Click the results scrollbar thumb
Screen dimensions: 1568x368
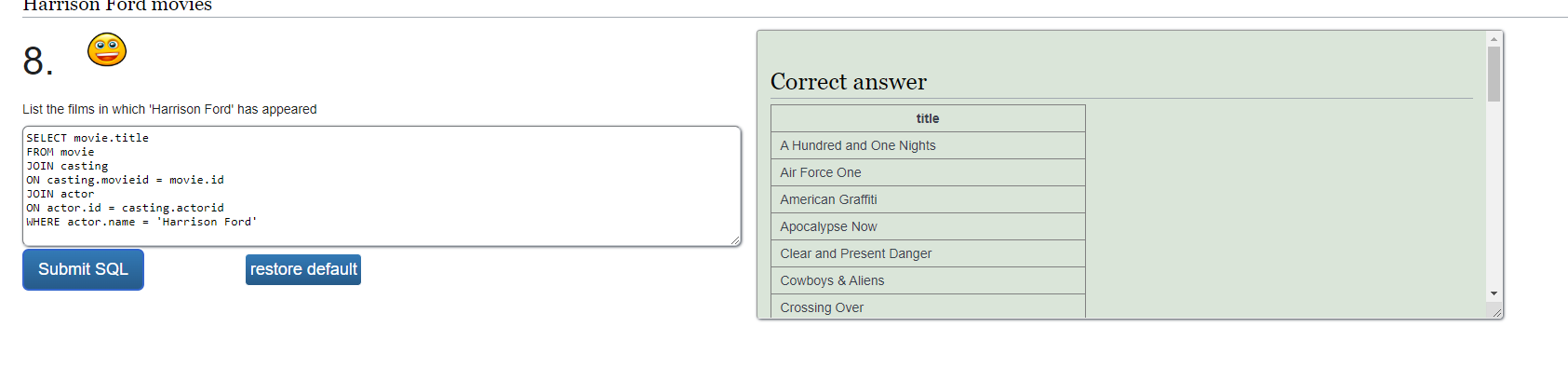(1494, 74)
